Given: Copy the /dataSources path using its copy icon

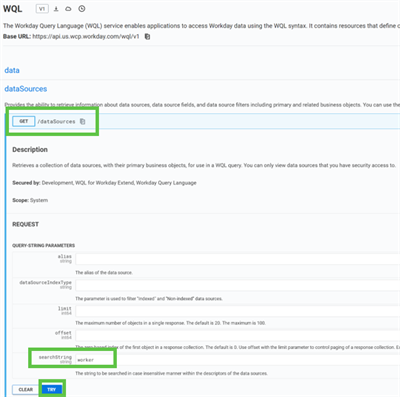Looking at the screenshot, I should tap(82, 122).
